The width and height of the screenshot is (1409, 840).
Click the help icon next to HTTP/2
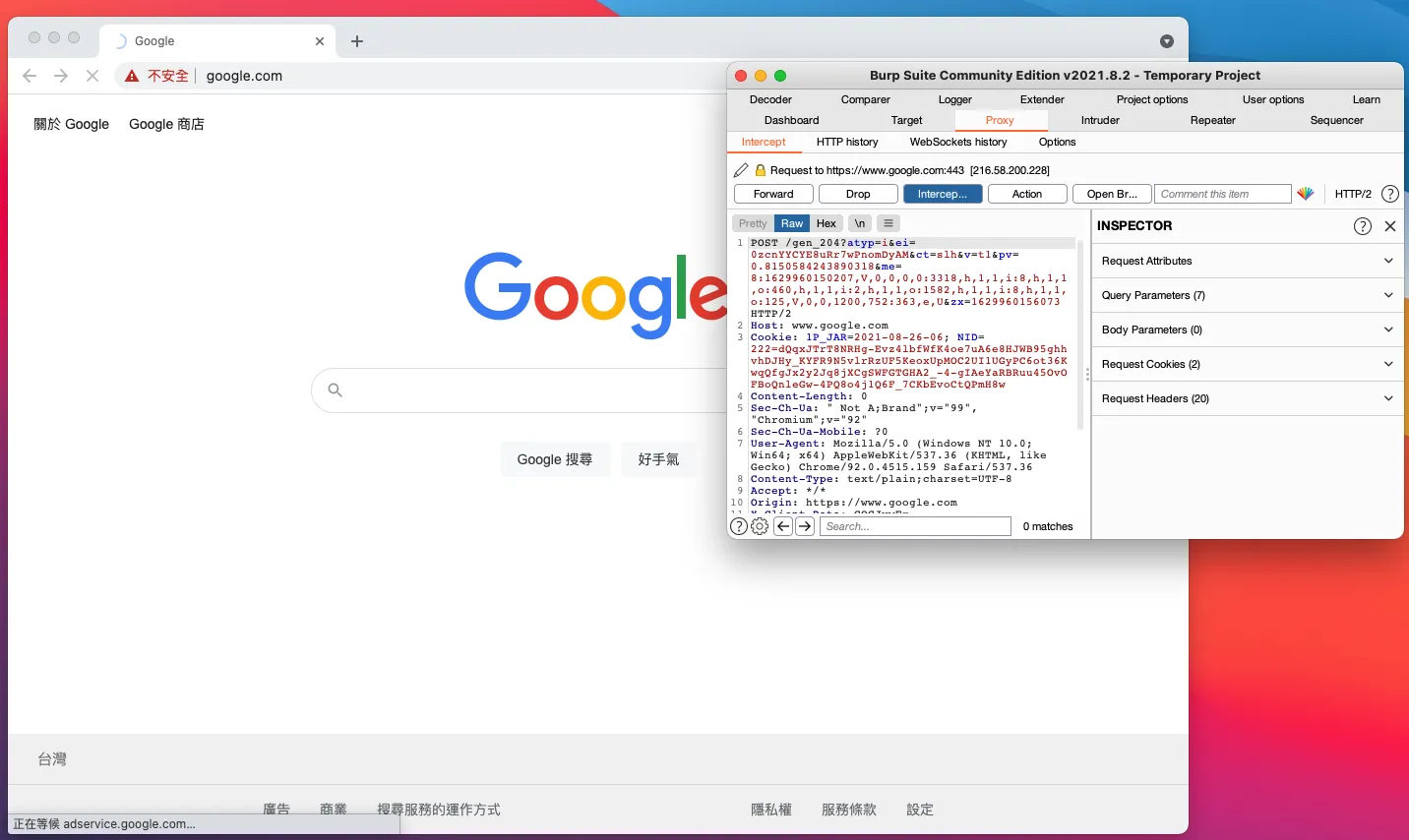pos(1390,194)
